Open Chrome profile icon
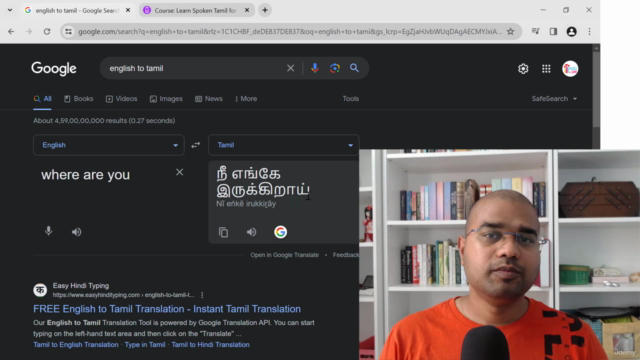This screenshot has height=360, width=640. [x=571, y=31]
